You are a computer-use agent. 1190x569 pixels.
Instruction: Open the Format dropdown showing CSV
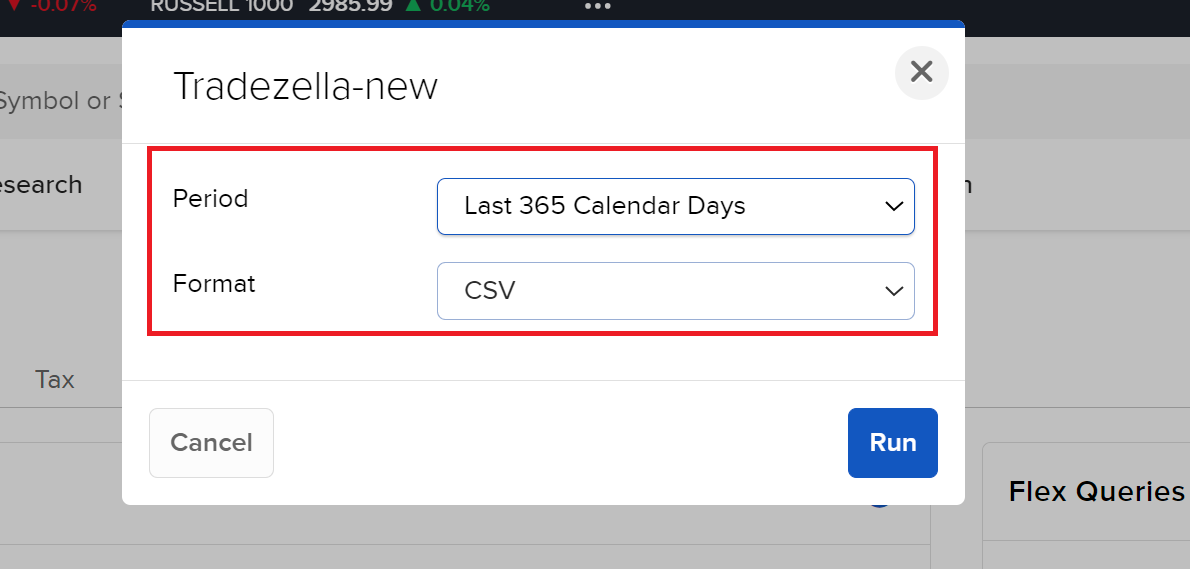675,291
